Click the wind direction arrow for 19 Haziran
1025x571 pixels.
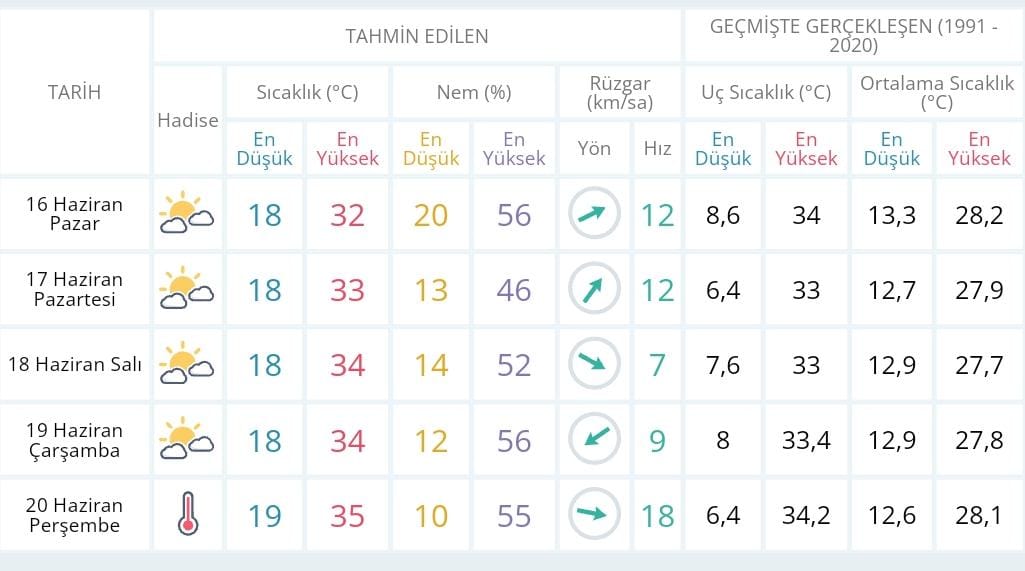(594, 439)
